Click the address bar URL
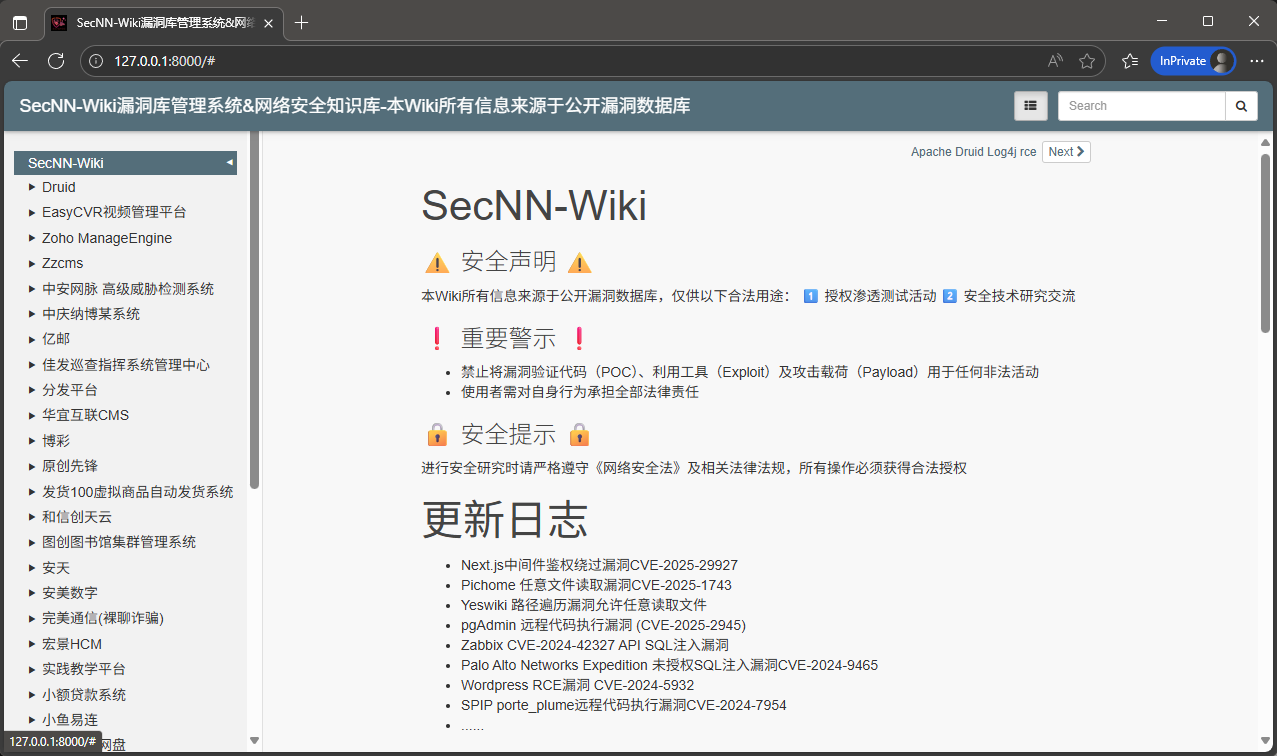Image resolution: width=1277 pixels, height=756 pixels. (165, 61)
